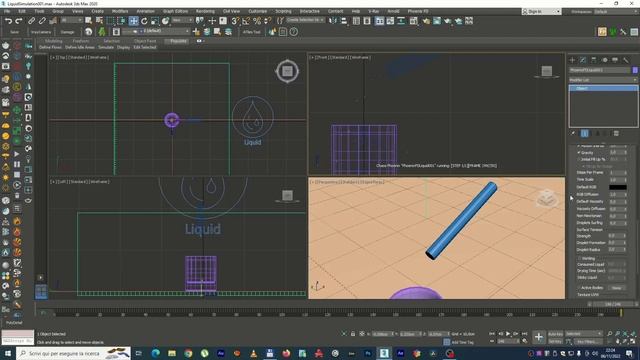Open the Create command panel tab
640x360 pixels.
point(572,60)
